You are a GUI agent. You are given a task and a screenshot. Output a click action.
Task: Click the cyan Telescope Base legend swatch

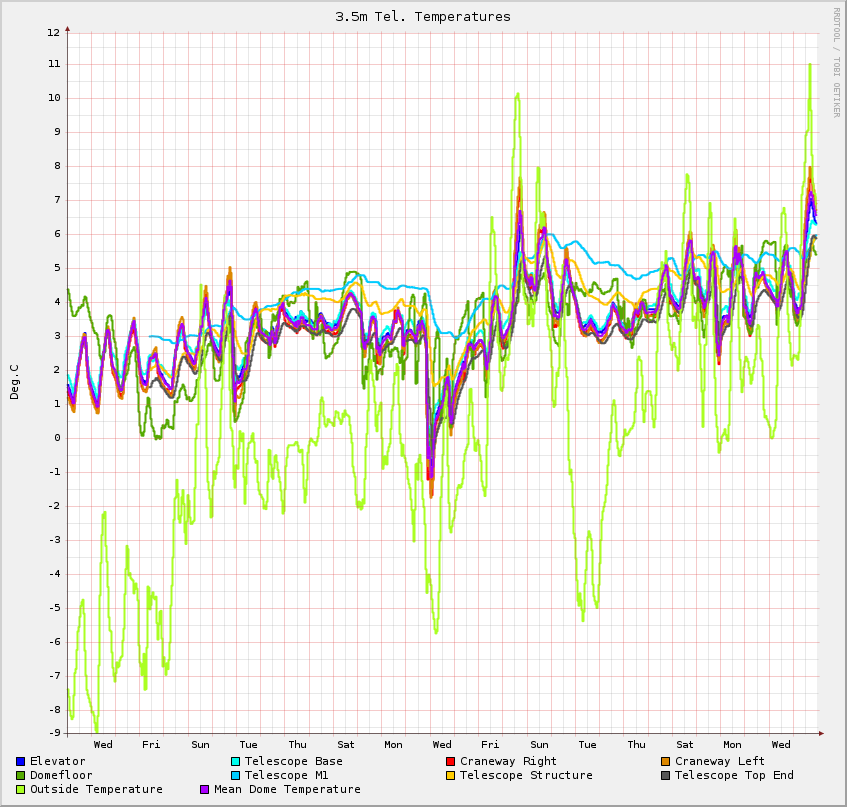click(235, 762)
